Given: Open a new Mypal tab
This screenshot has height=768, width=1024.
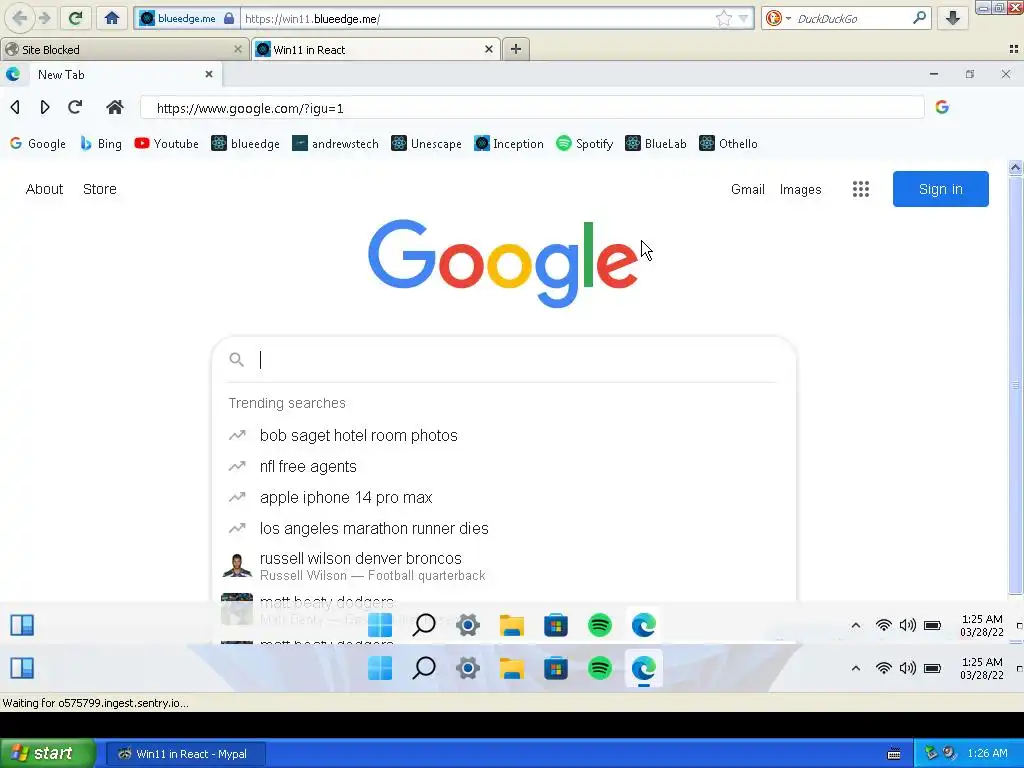Looking at the screenshot, I should coord(515,49).
